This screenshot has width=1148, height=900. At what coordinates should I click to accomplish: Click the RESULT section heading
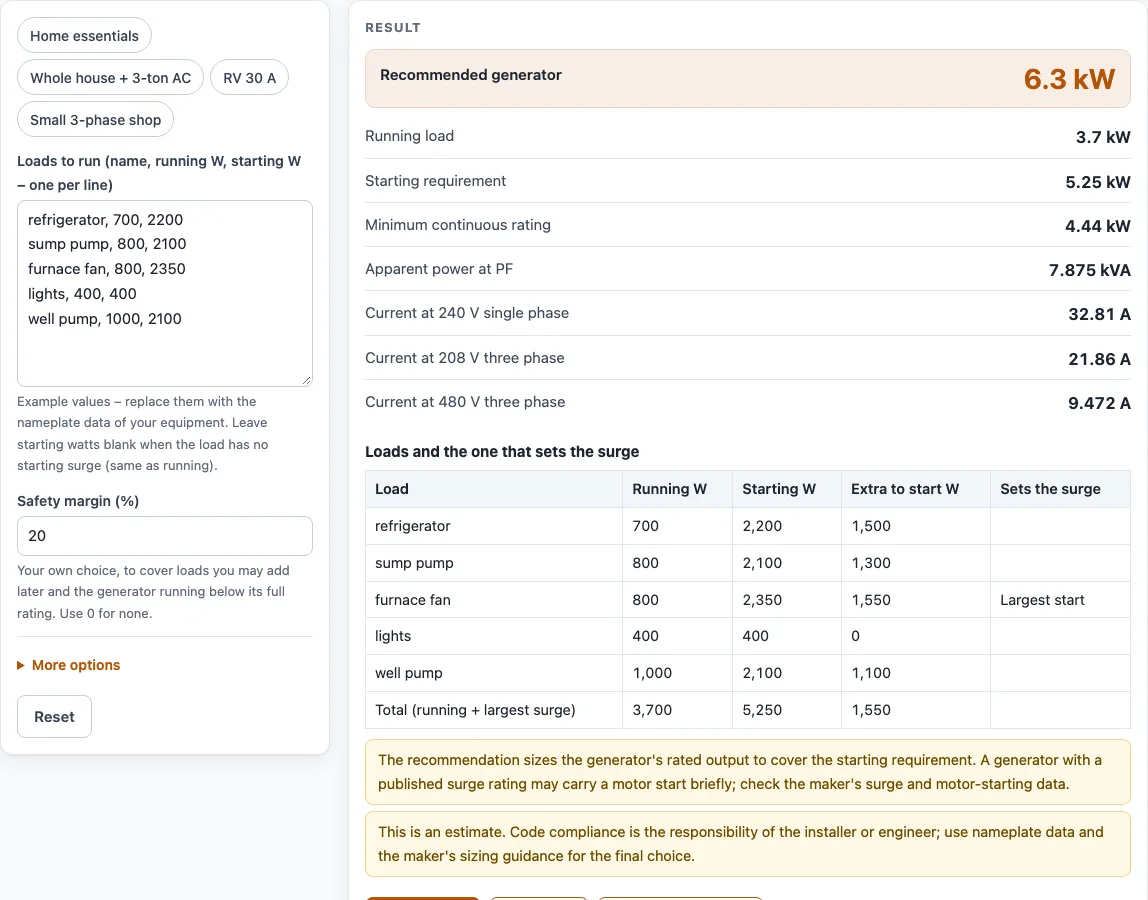click(x=393, y=28)
